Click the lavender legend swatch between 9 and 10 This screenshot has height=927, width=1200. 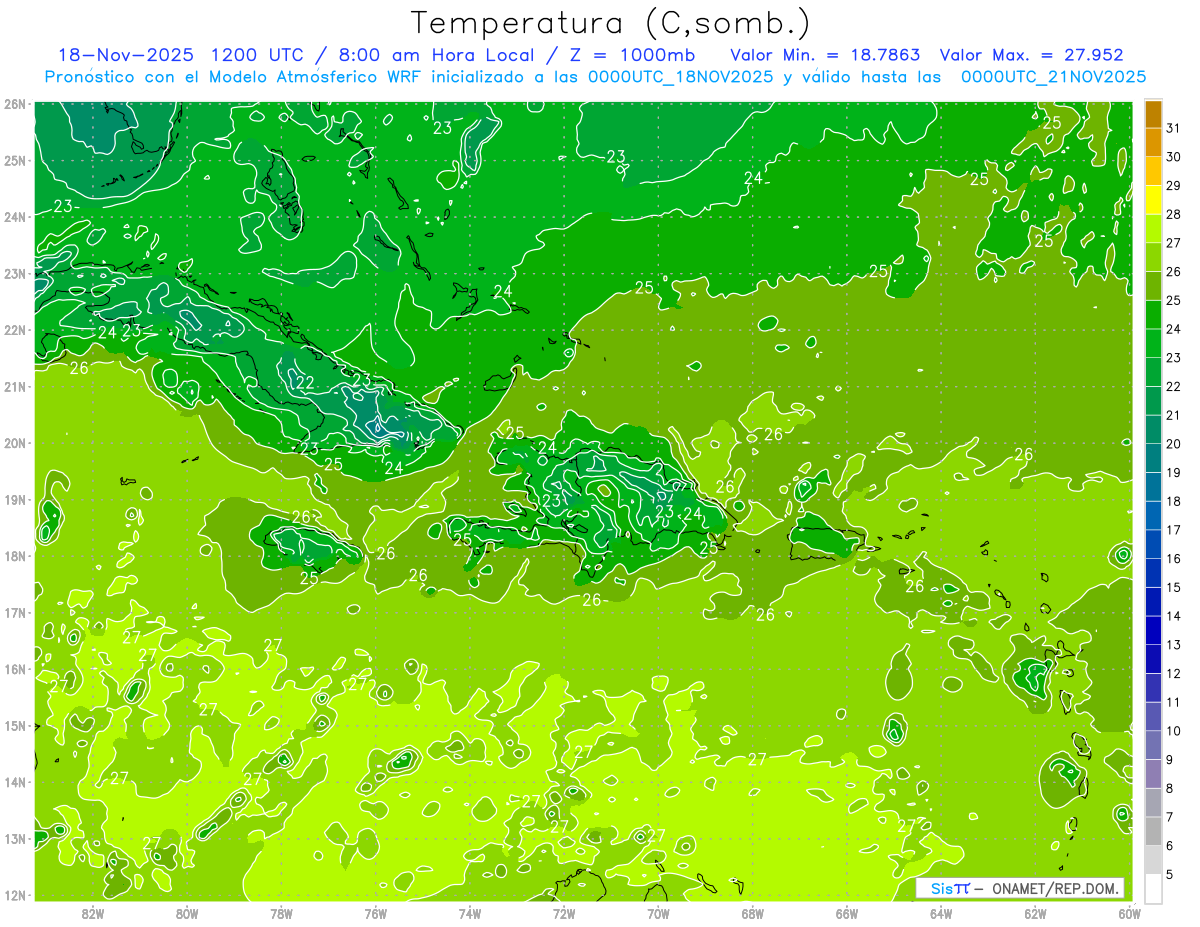(1153, 745)
